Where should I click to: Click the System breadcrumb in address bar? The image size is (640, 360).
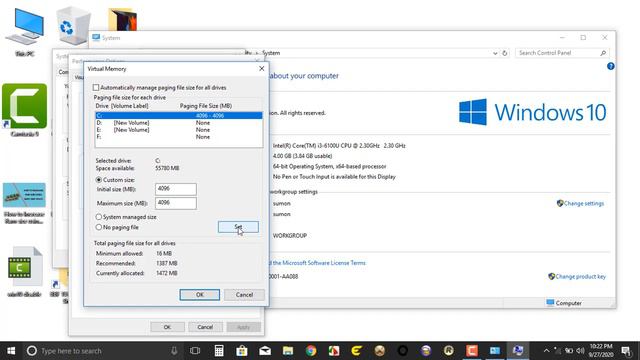point(271,53)
